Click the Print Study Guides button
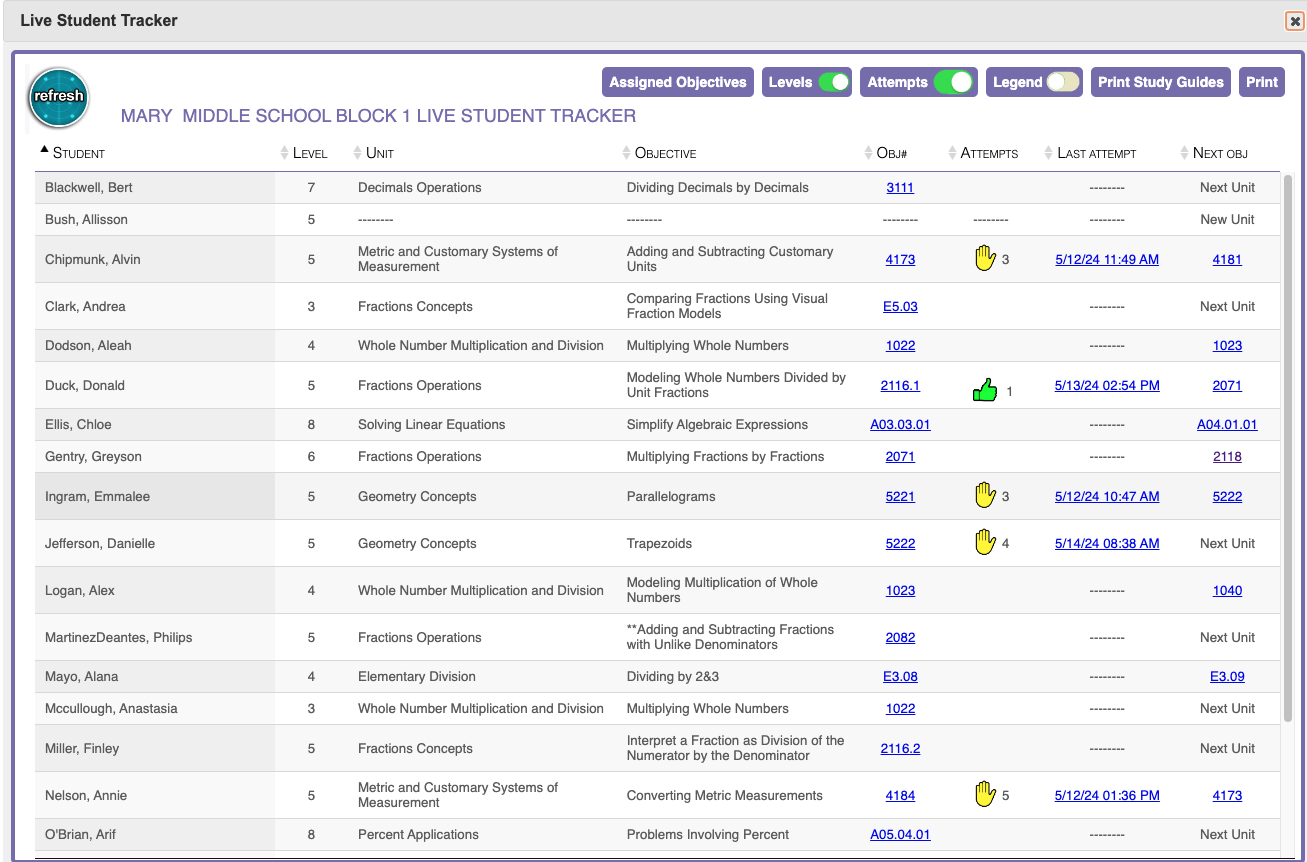 tap(1160, 82)
